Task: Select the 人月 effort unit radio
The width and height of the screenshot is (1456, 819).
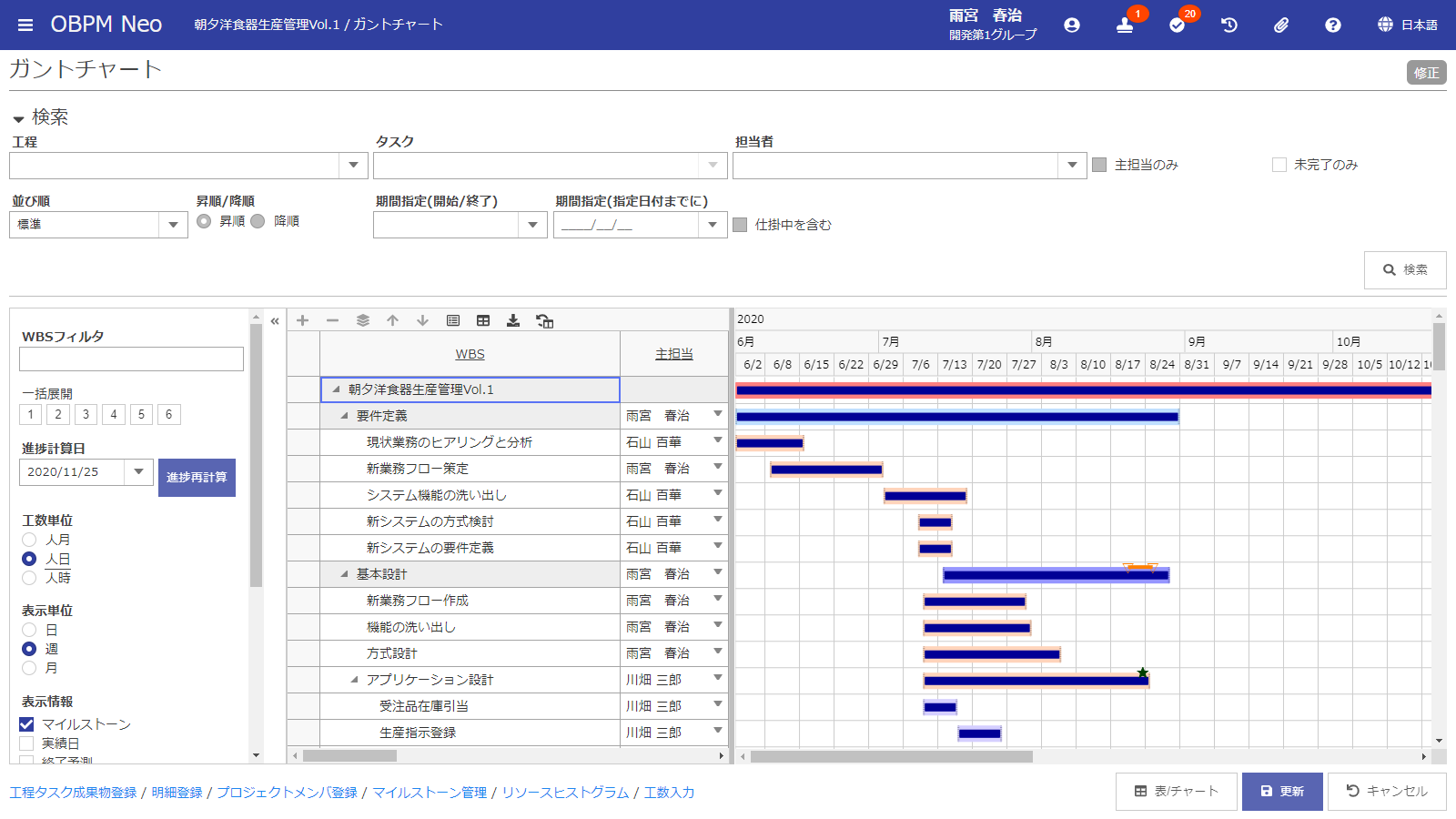Action: tap(29, 540)
